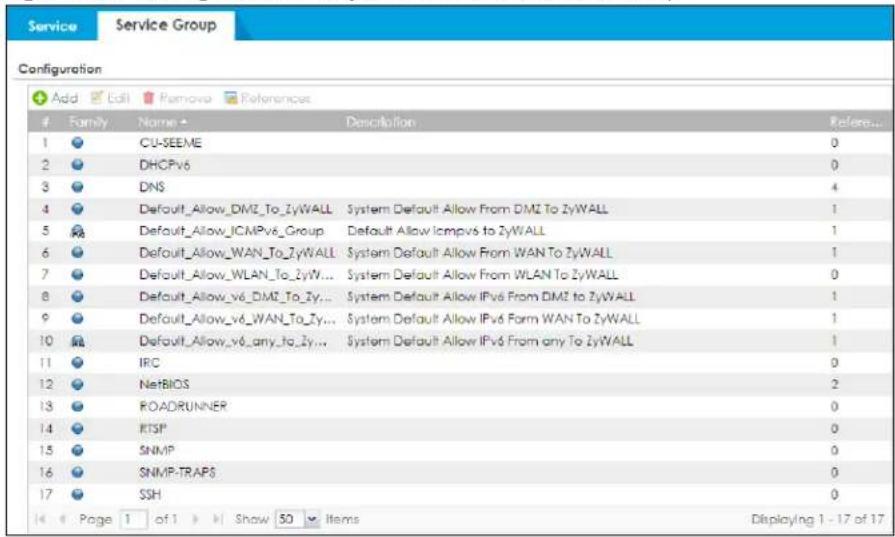The image size is (895, 537).
Task: Click family icon of RTSP row
Action: tap(78, 429)
